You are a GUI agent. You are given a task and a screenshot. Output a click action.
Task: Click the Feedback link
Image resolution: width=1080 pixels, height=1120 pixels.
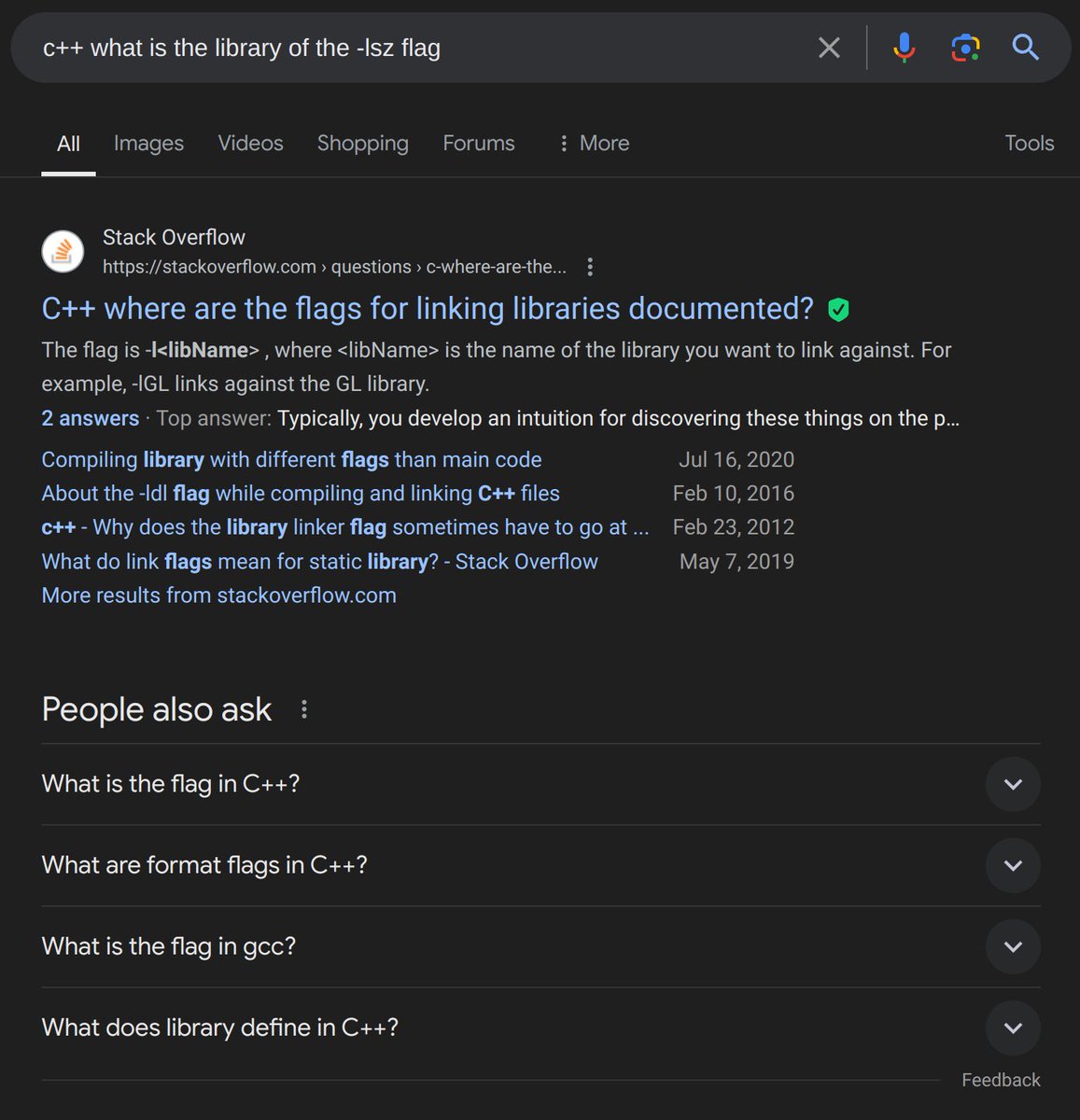click(x=1001, y=1080)
